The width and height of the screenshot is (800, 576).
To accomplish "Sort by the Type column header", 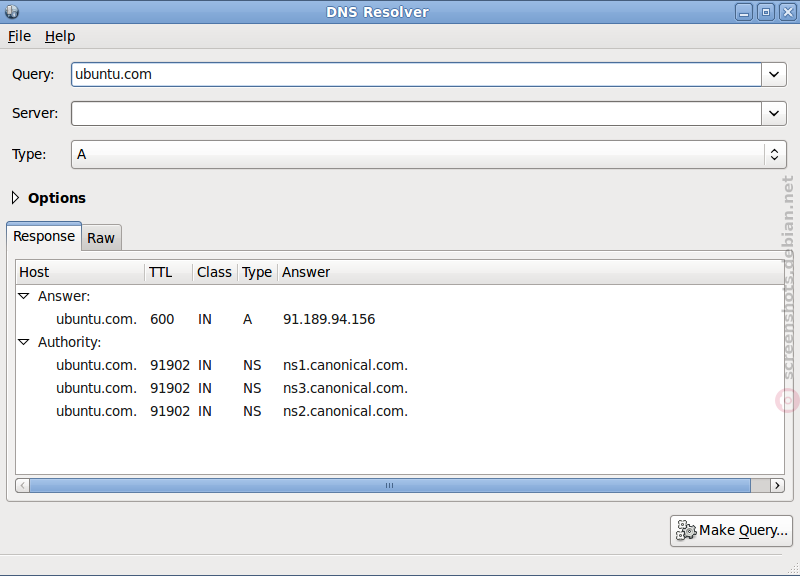I will coord(257,272).
